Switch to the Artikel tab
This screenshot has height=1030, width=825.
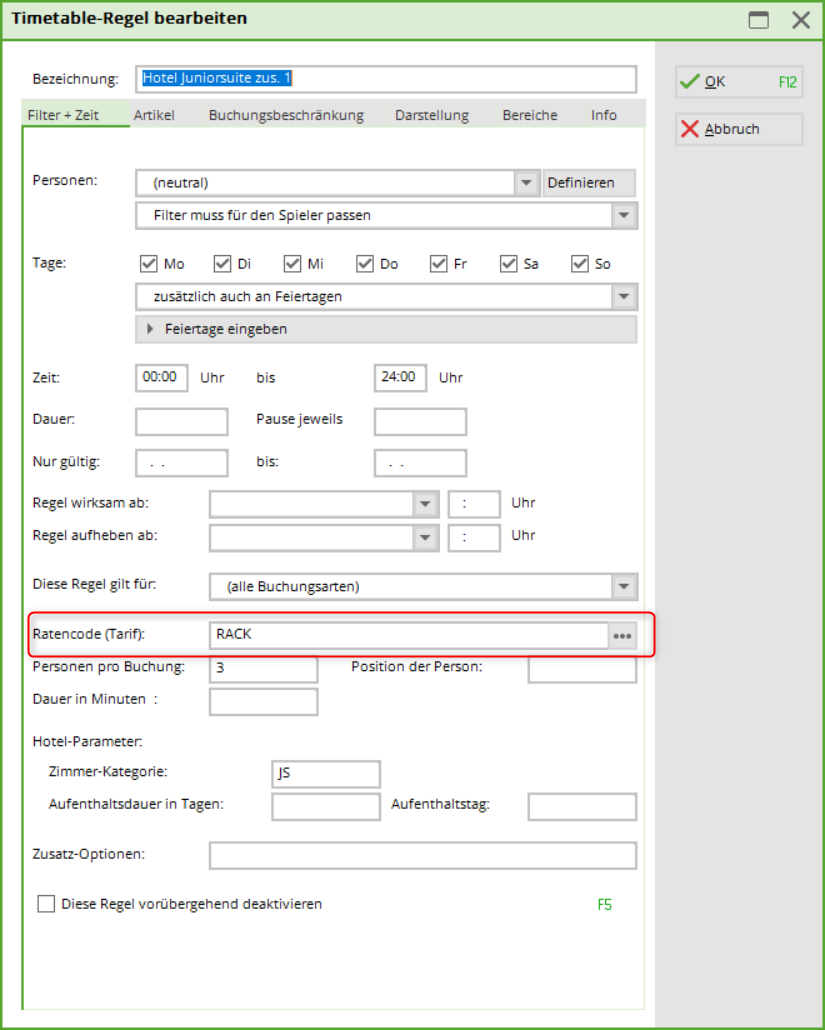point(154,115)
